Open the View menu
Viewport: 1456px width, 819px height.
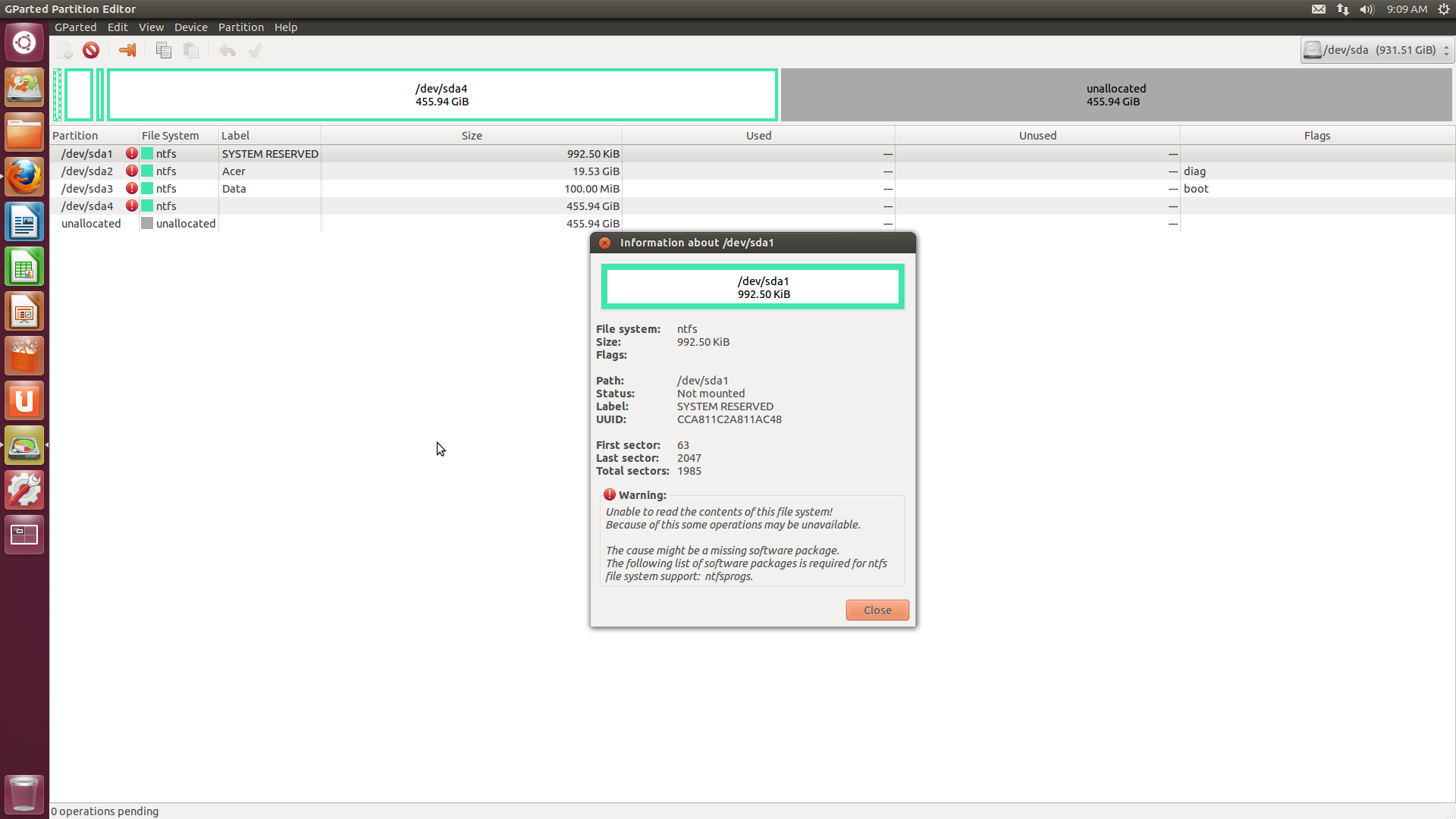[x=151, y=27]
